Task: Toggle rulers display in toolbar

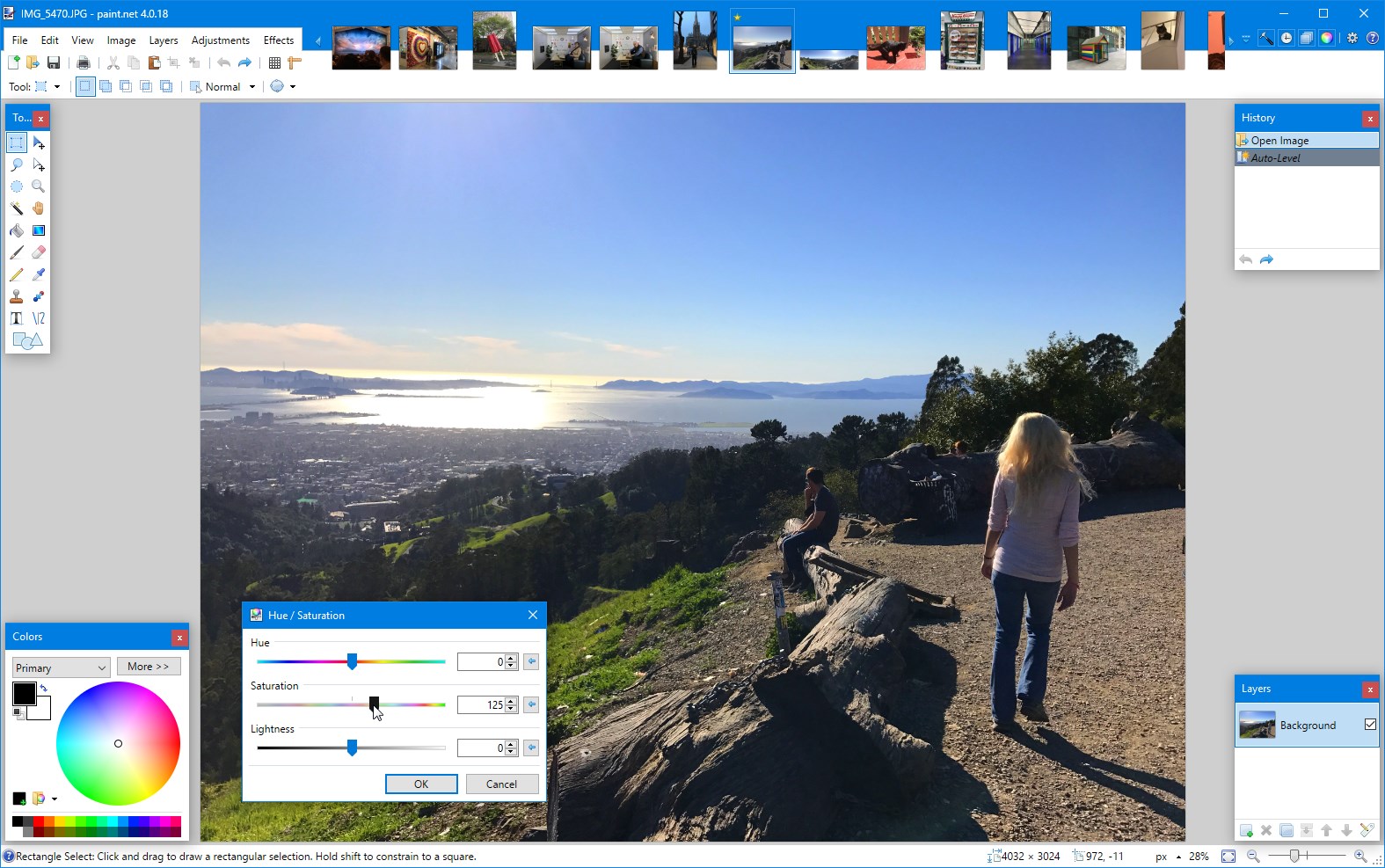Action: tap(295, 62)
